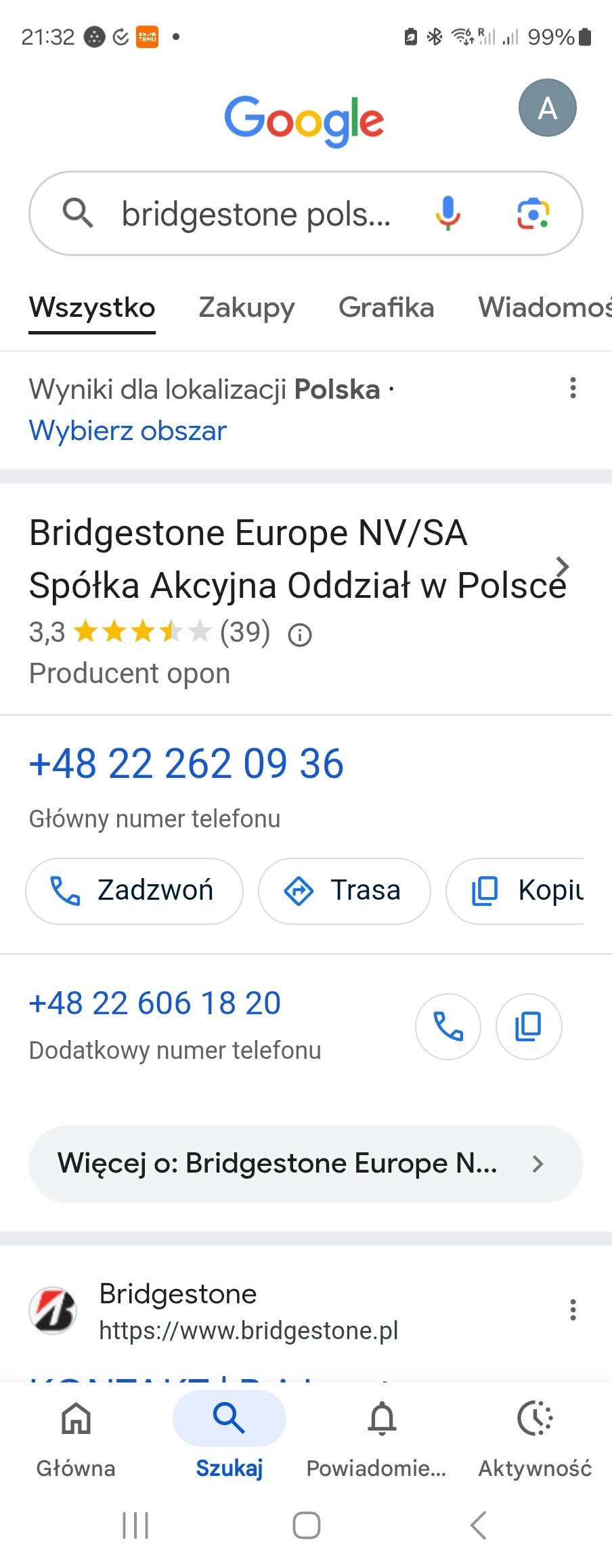The image size is (612, 1568).
Task: Expand Bridgestone Europe business card chevron
Action: click(562, 566)
